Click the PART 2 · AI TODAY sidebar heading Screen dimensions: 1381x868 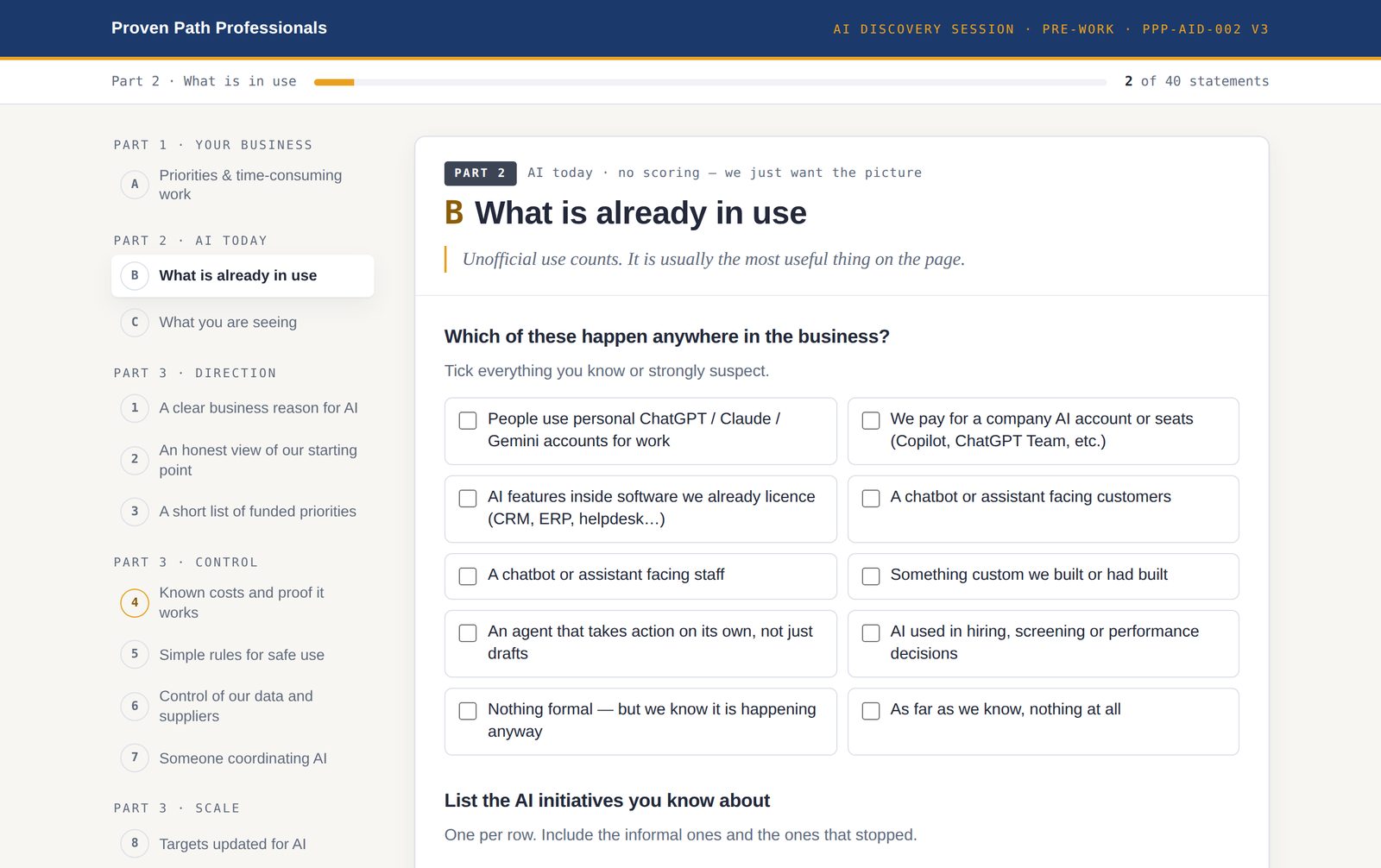pyautogui.click(x=191, y=240)
